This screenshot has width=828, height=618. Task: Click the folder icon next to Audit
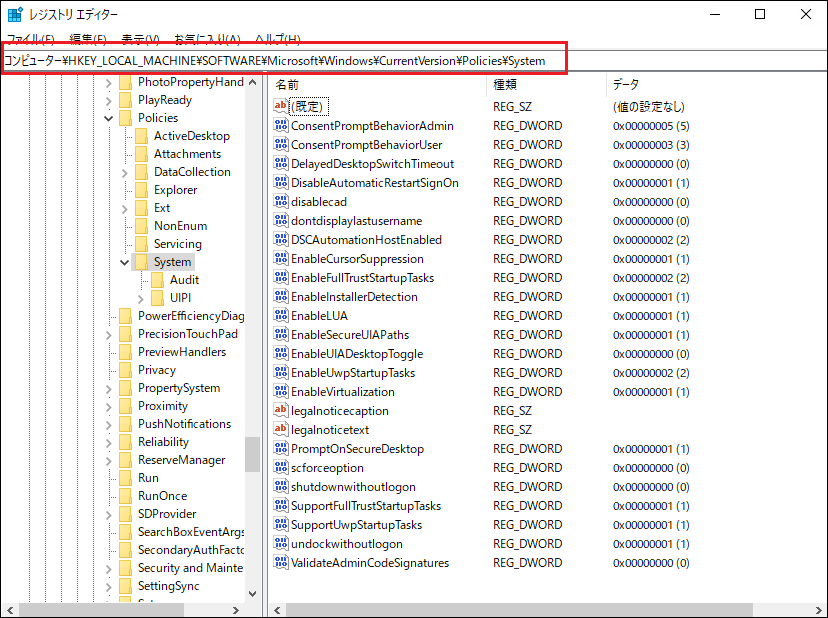158,279
